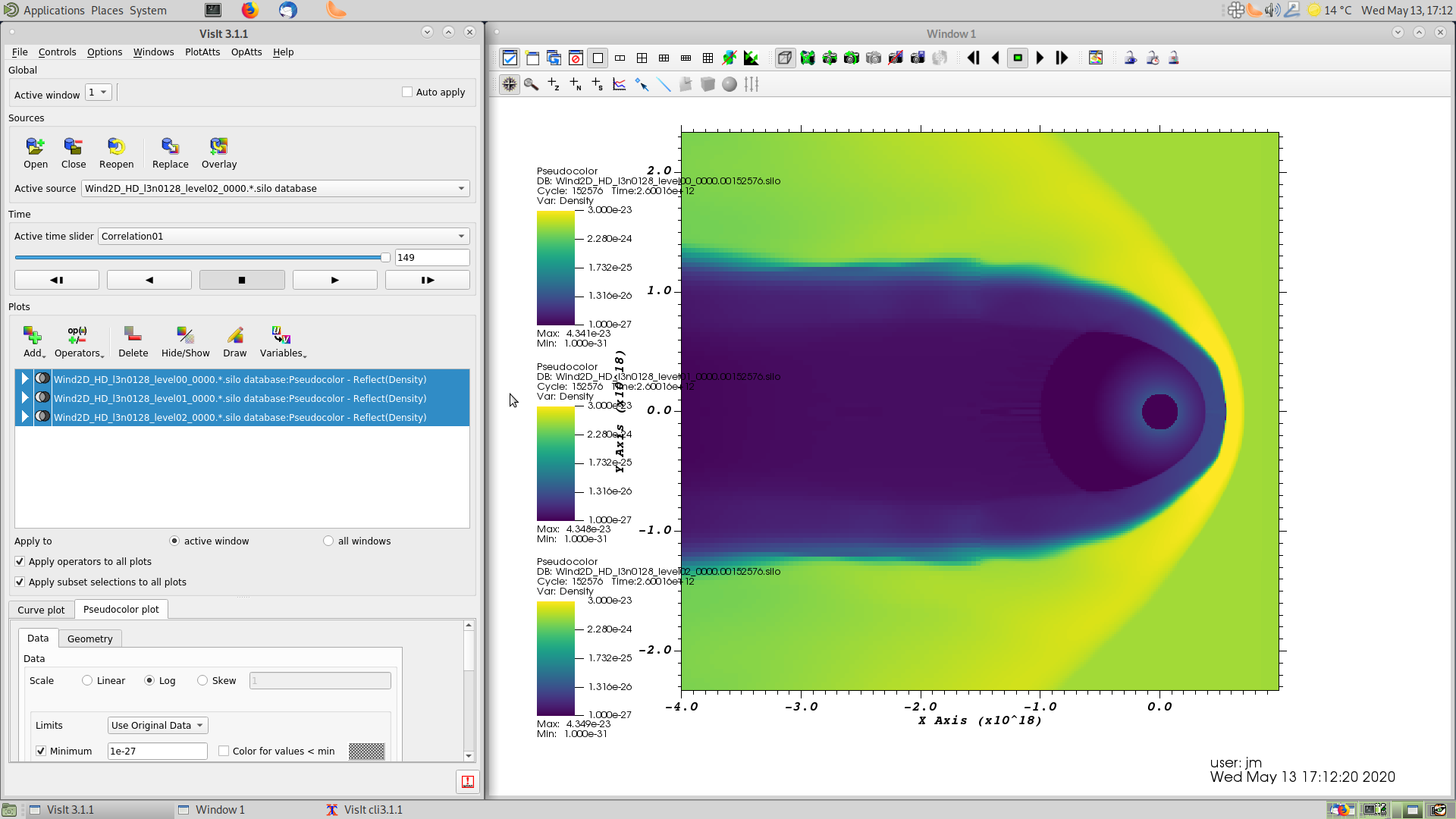The width and height of the screenshot is (1456, 819).
Task: Expand the level00 Pseudocolor plot entry
Action: (25, 378)
